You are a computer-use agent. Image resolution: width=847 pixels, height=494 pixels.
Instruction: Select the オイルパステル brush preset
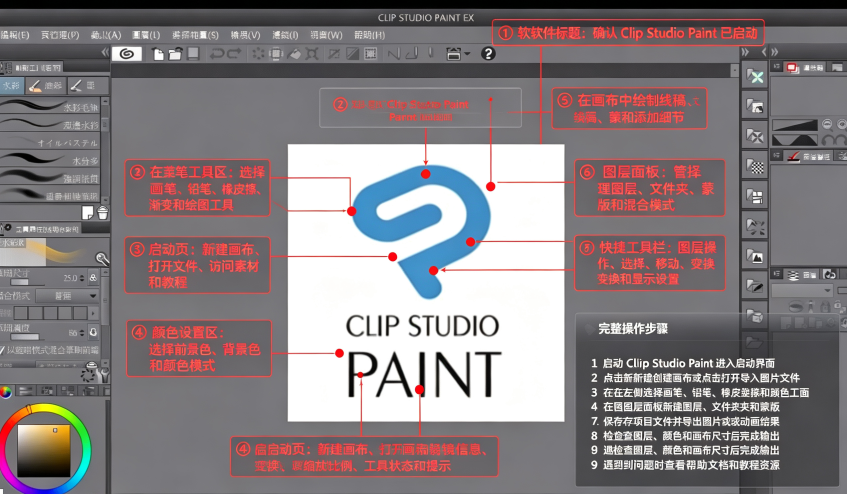(x=50, y=143)
